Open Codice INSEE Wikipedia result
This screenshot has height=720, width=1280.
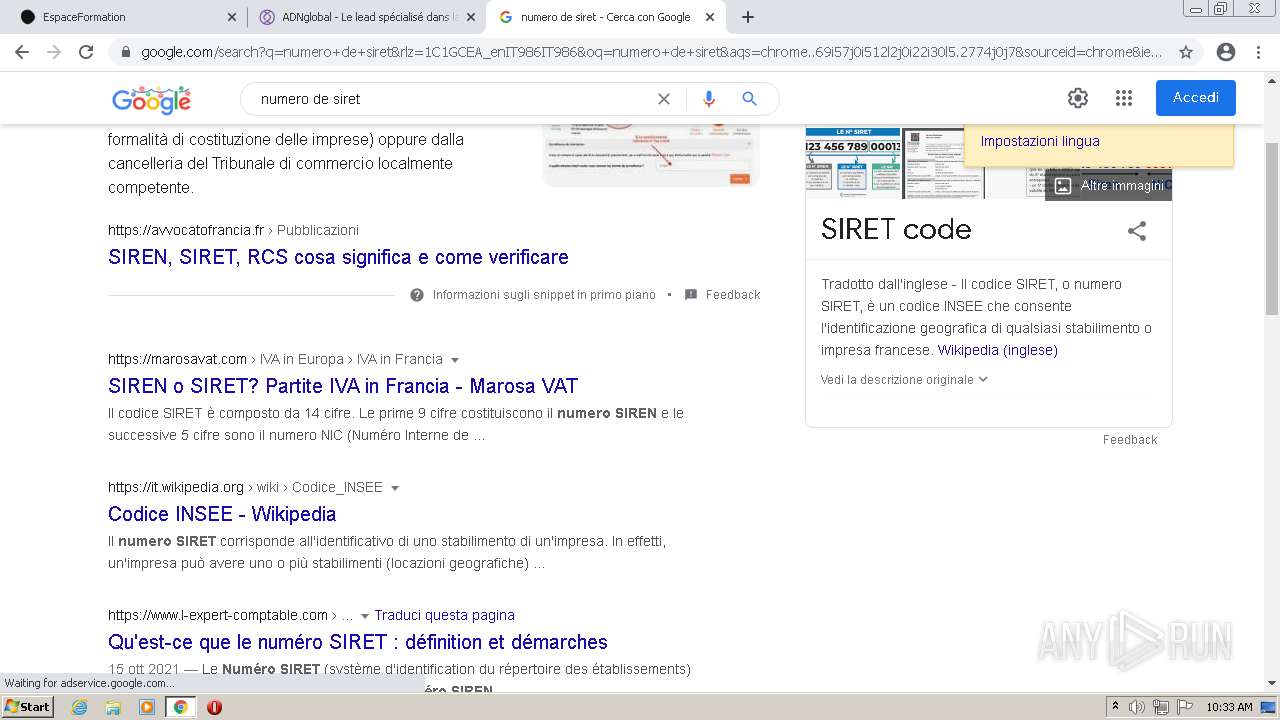point(222,514)
